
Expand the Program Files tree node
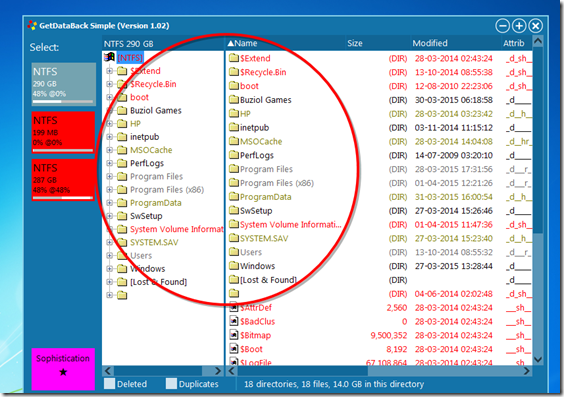coord(109,177)
